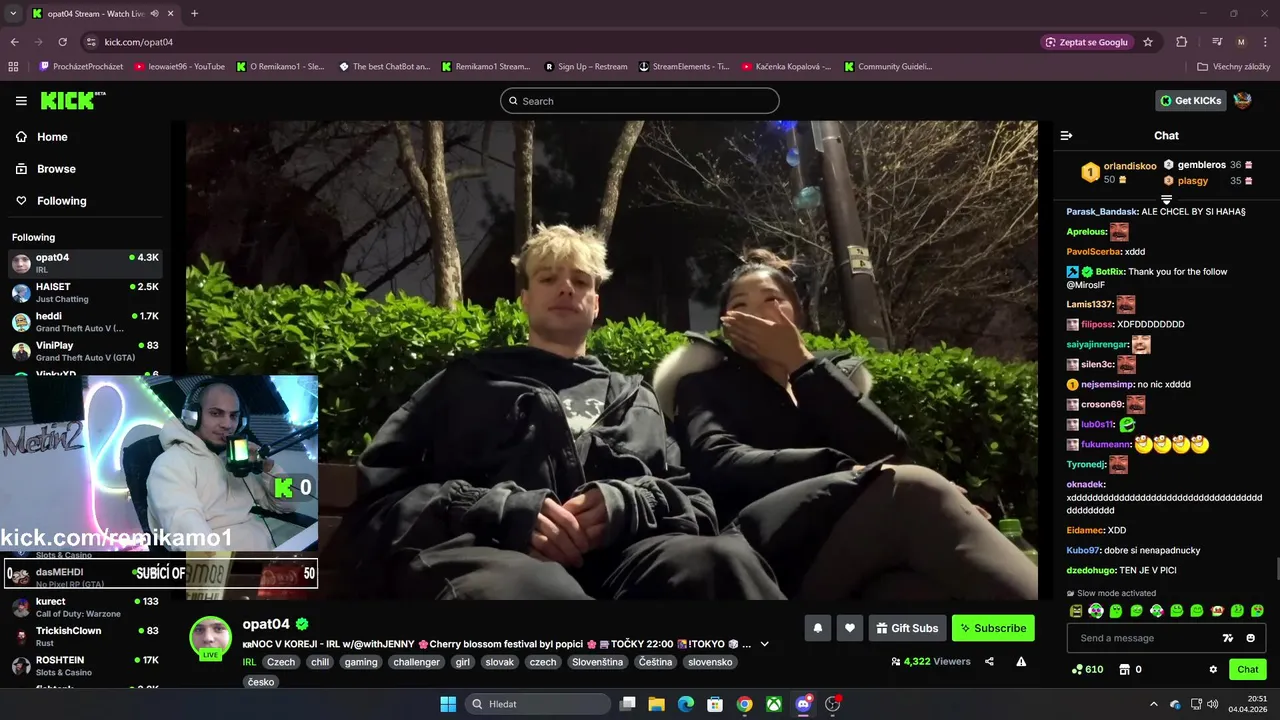Open the Chrome tab search dropdown

[x=13, y=13]
